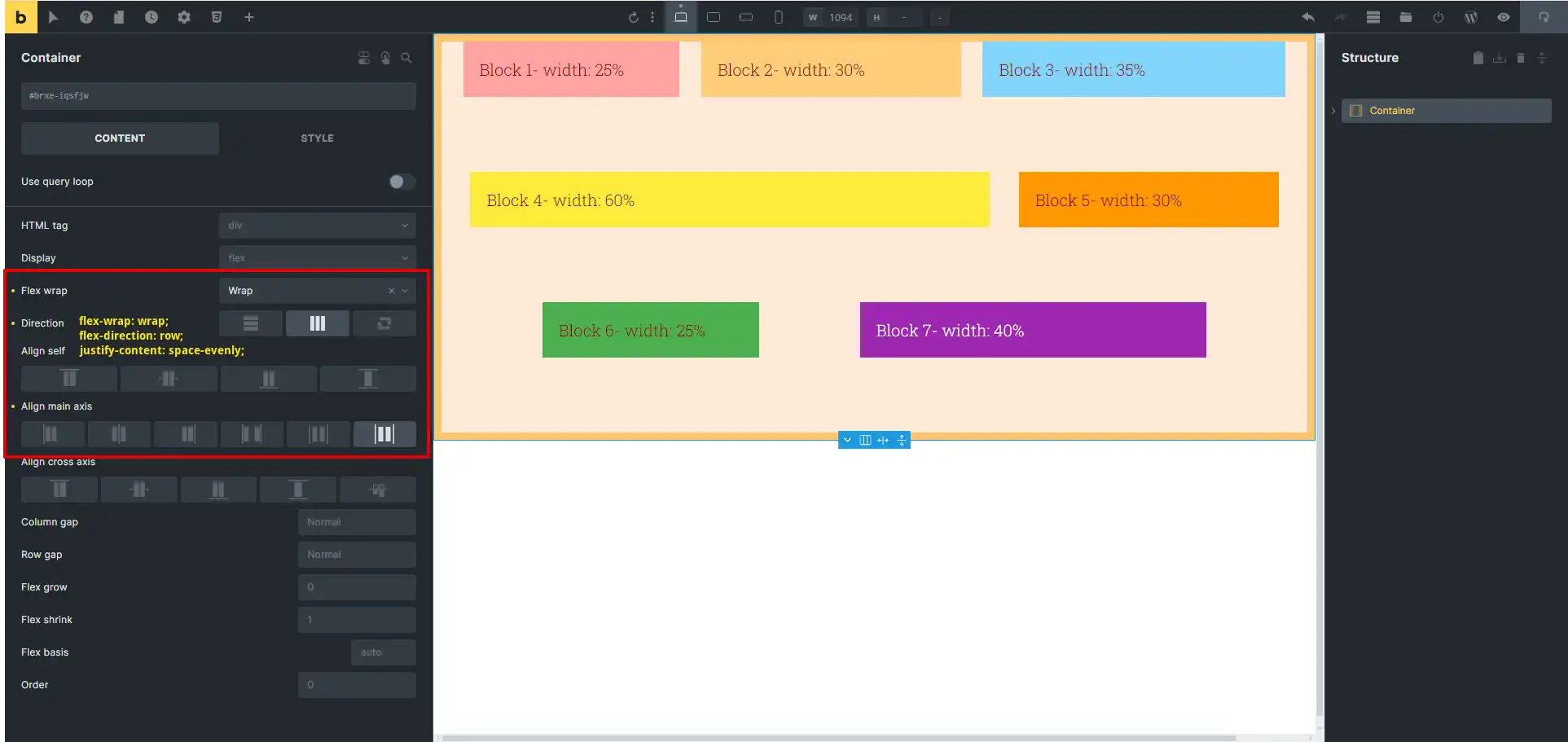
Task: Click the undo arrow icon
Action: pos(1308,17)
